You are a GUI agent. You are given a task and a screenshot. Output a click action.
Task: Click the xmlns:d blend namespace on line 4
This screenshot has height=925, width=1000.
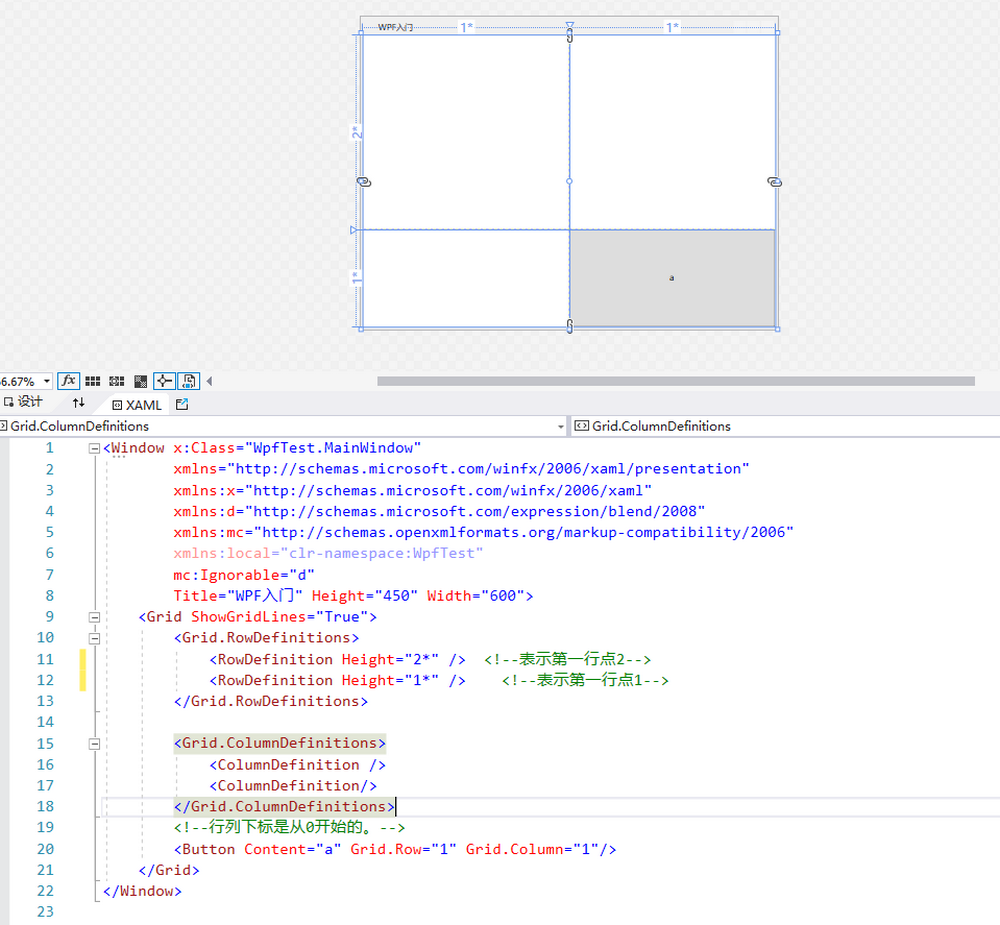(x=439, y=511)
